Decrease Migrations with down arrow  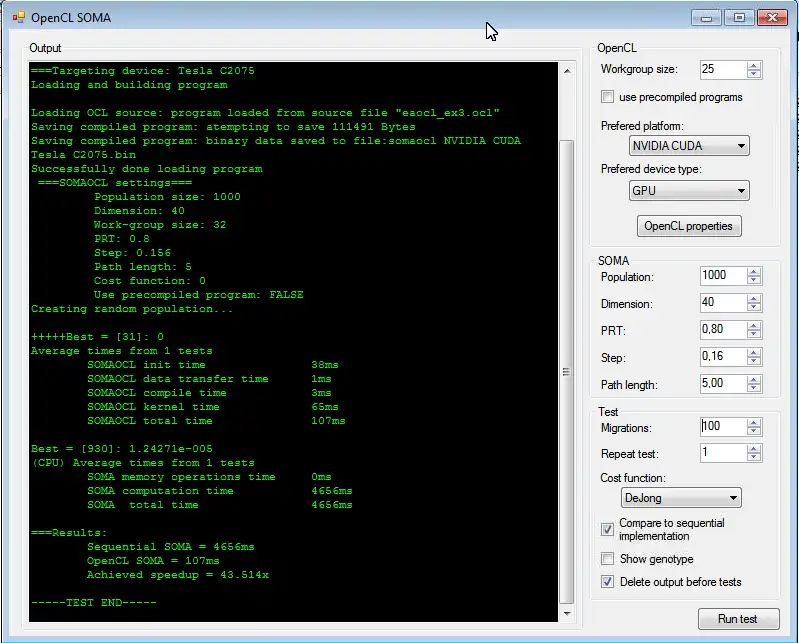(x=754, y=431)
